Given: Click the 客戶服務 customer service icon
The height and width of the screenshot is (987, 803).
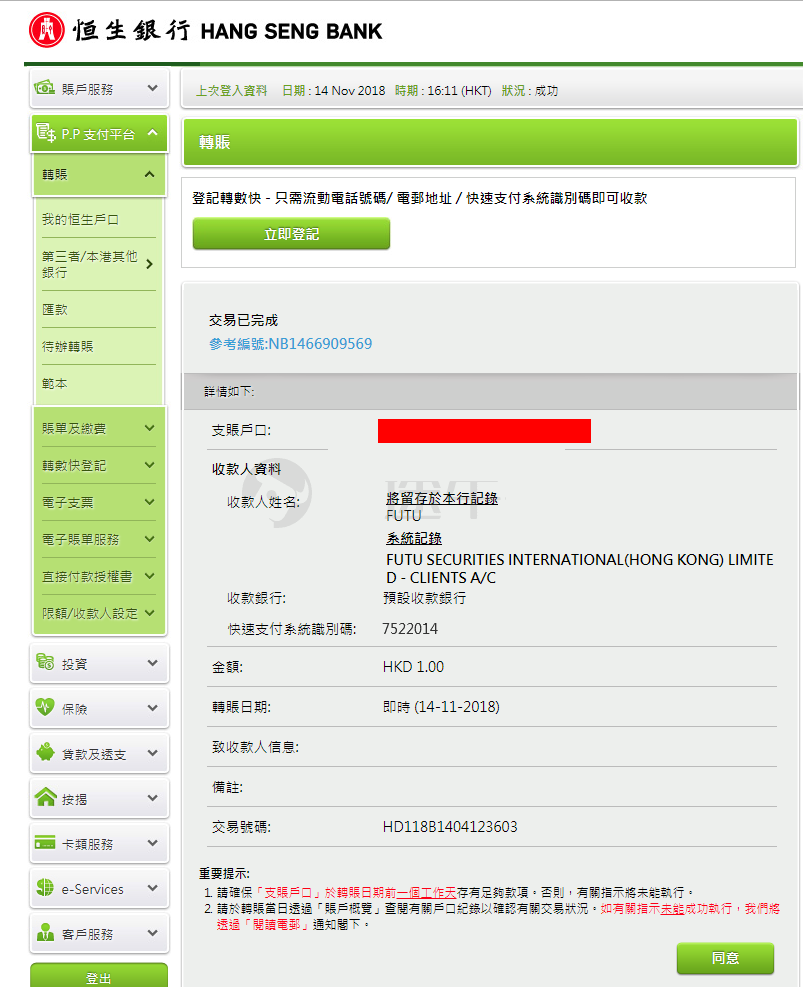Looking at the screenshot, I should [45, 932].
